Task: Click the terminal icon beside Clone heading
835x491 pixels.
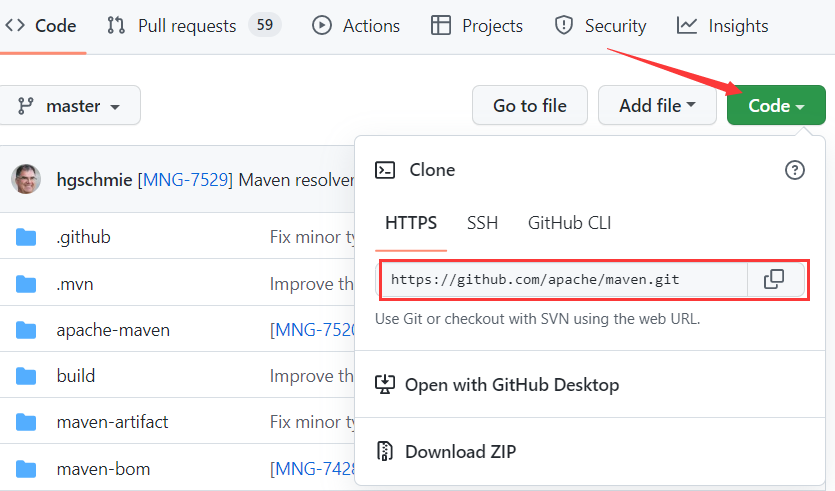Action: (385, 170)
